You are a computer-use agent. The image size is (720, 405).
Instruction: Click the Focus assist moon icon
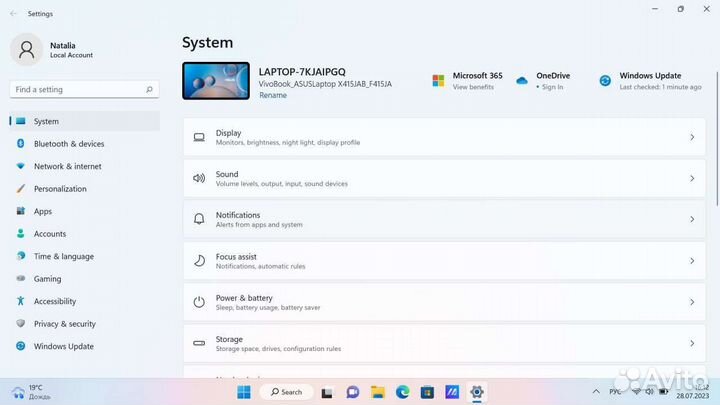coord(199,261)
